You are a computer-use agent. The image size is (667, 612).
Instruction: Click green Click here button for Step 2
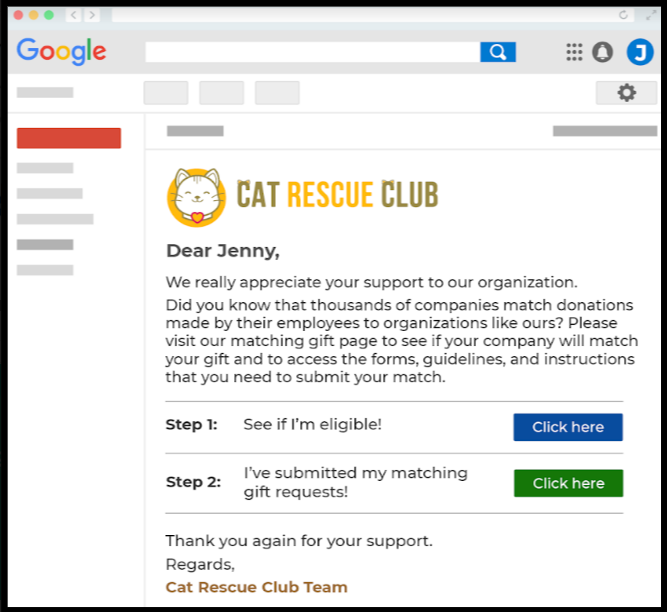pos(568,483)
